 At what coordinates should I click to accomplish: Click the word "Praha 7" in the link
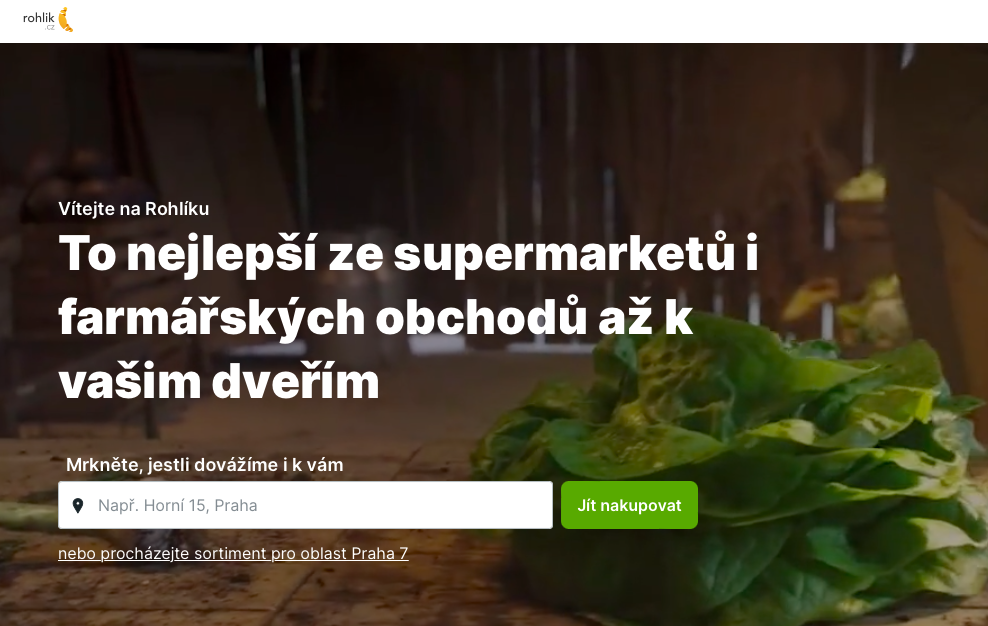click(379, 554)
